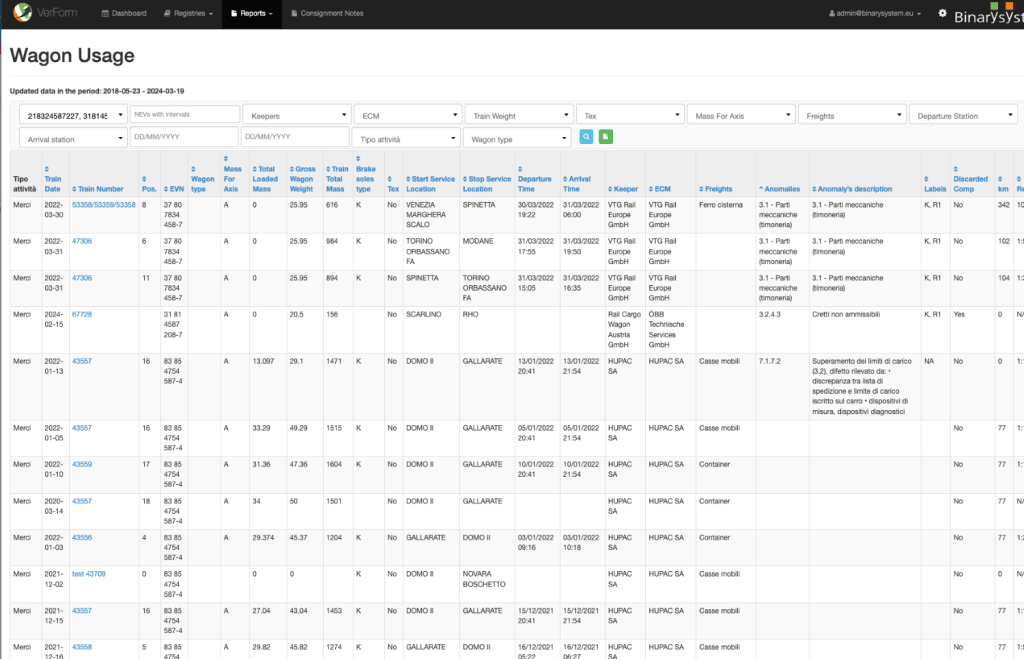Open the settings gear icon
Viewport: 1024px width, 659px height.
coord(942,13)
